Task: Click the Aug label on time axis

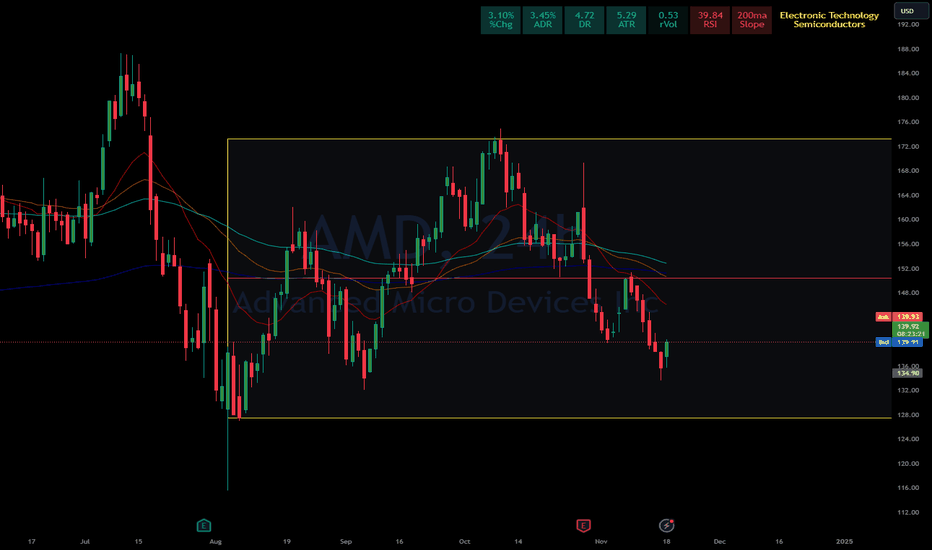Action: click(215, 542)
